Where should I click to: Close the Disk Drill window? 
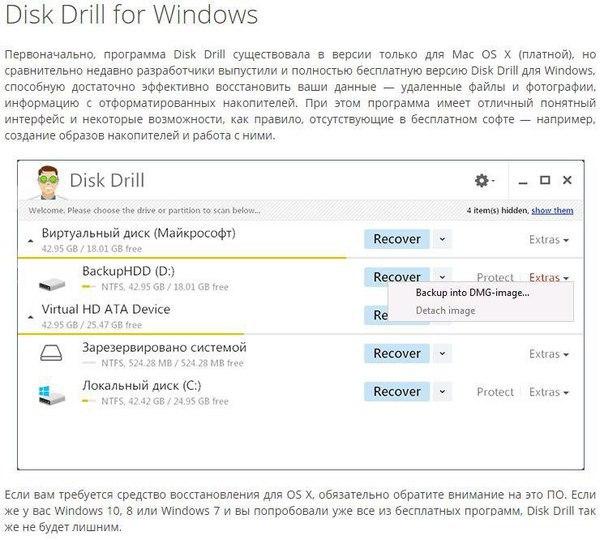click(567, 180)
